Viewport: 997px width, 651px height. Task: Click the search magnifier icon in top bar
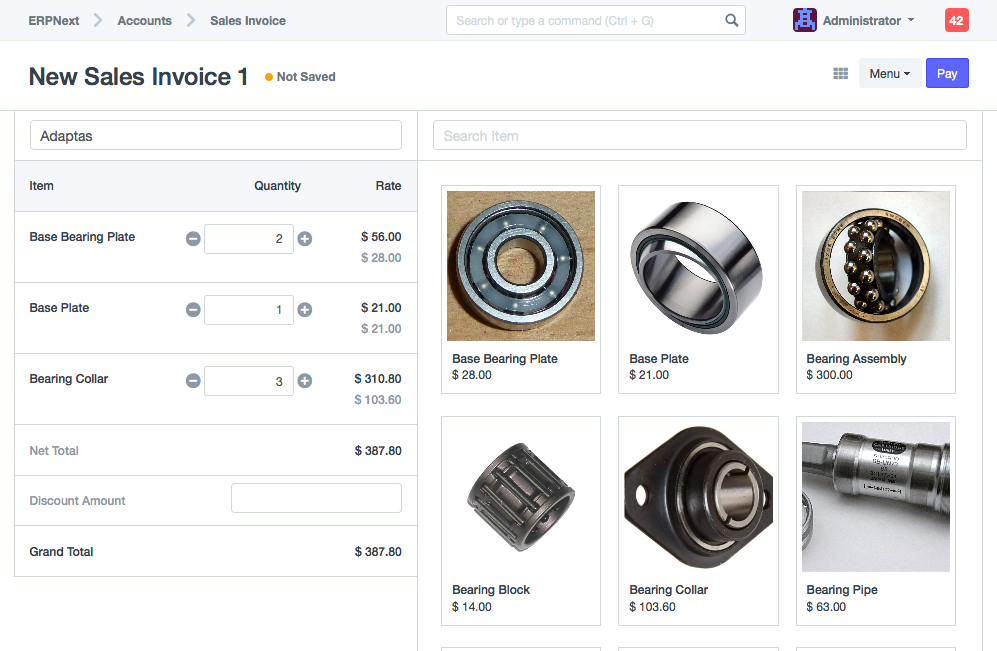point(732,20)
